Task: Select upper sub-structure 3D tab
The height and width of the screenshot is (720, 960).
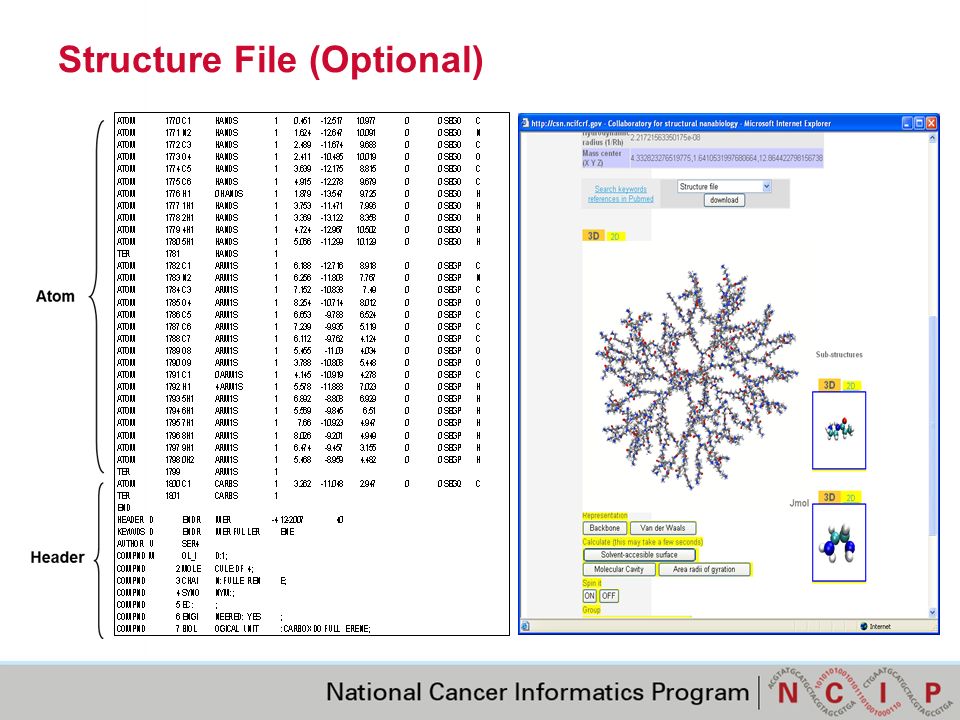Action: click(x=829, y=385)
